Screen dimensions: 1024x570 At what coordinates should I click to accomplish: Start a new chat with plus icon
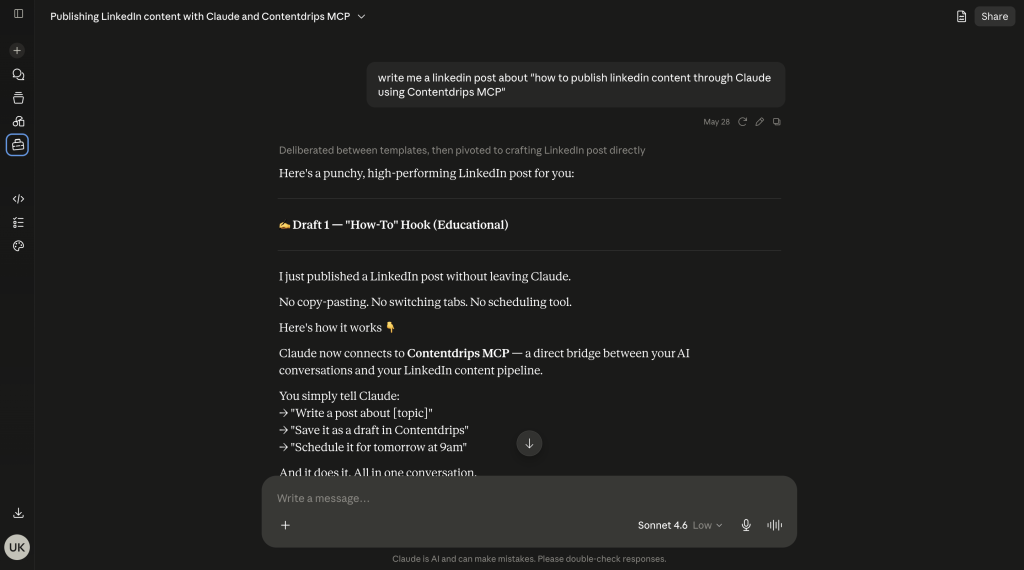[17, 50]
